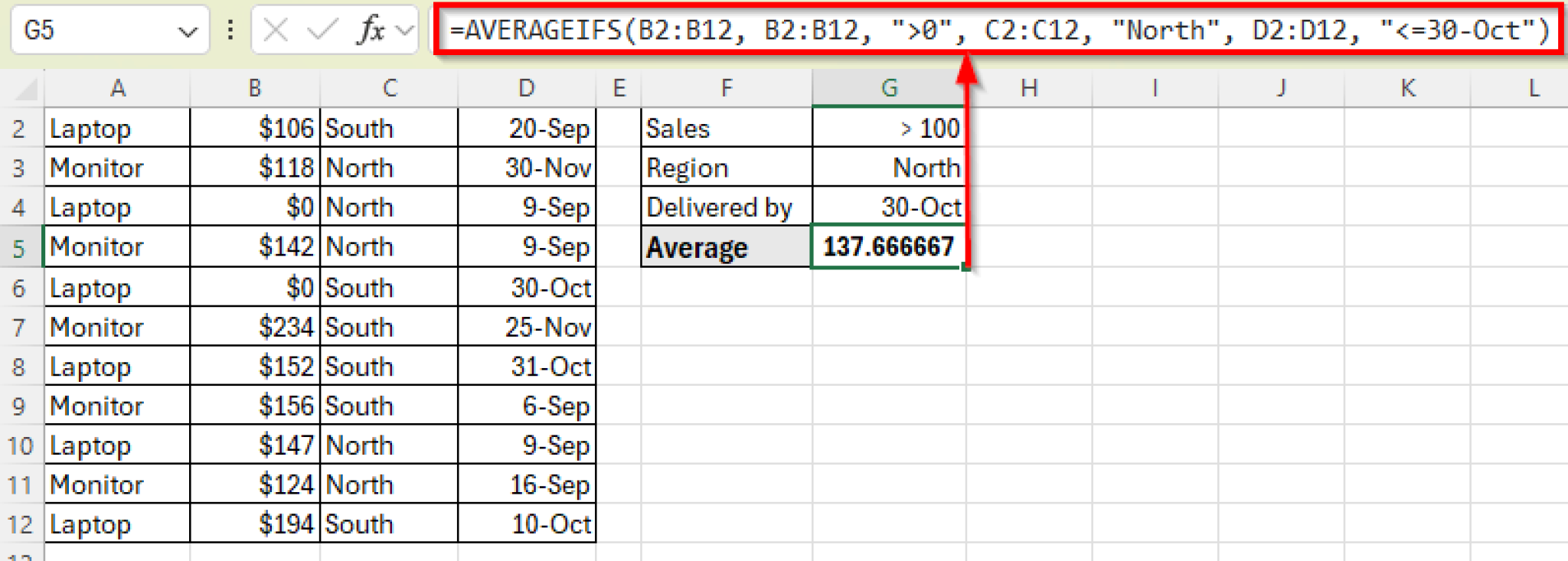This screenshot has height=561, width=1568.
Task: Select the $194 sales value cell
Action: click(254, 523)
